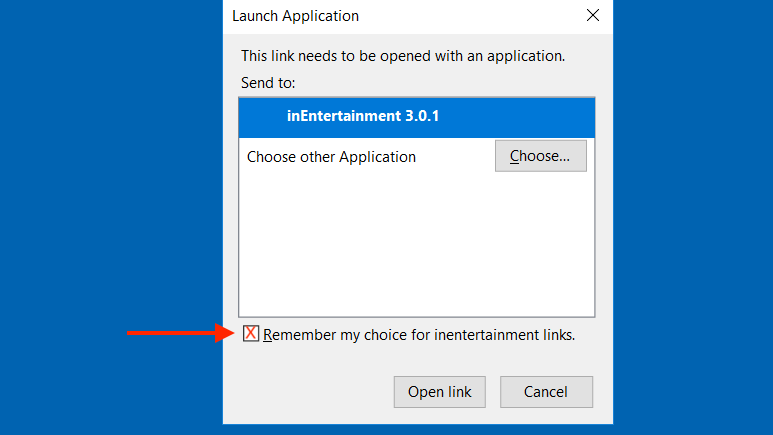This screenshot has height=435, width=773.
Task: Click the Remember my choice label text
Action: tap(419, 335)
